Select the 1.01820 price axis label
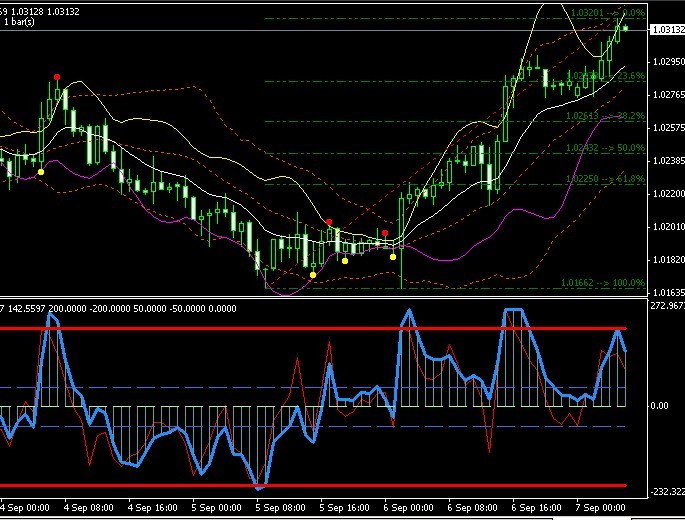 pyautogui.click(x=669, y=260)
